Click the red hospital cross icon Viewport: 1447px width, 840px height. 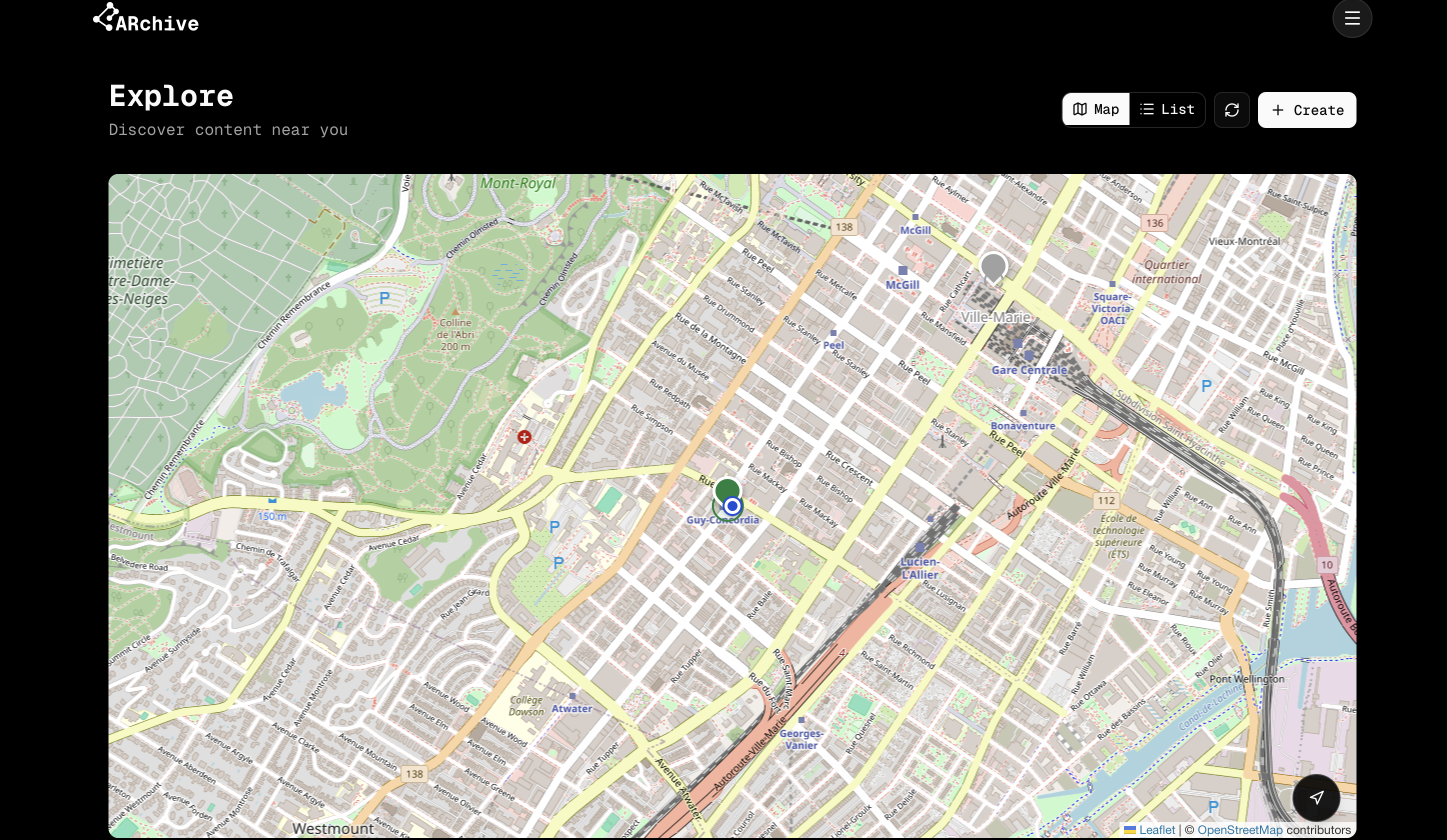pos(523,437)
